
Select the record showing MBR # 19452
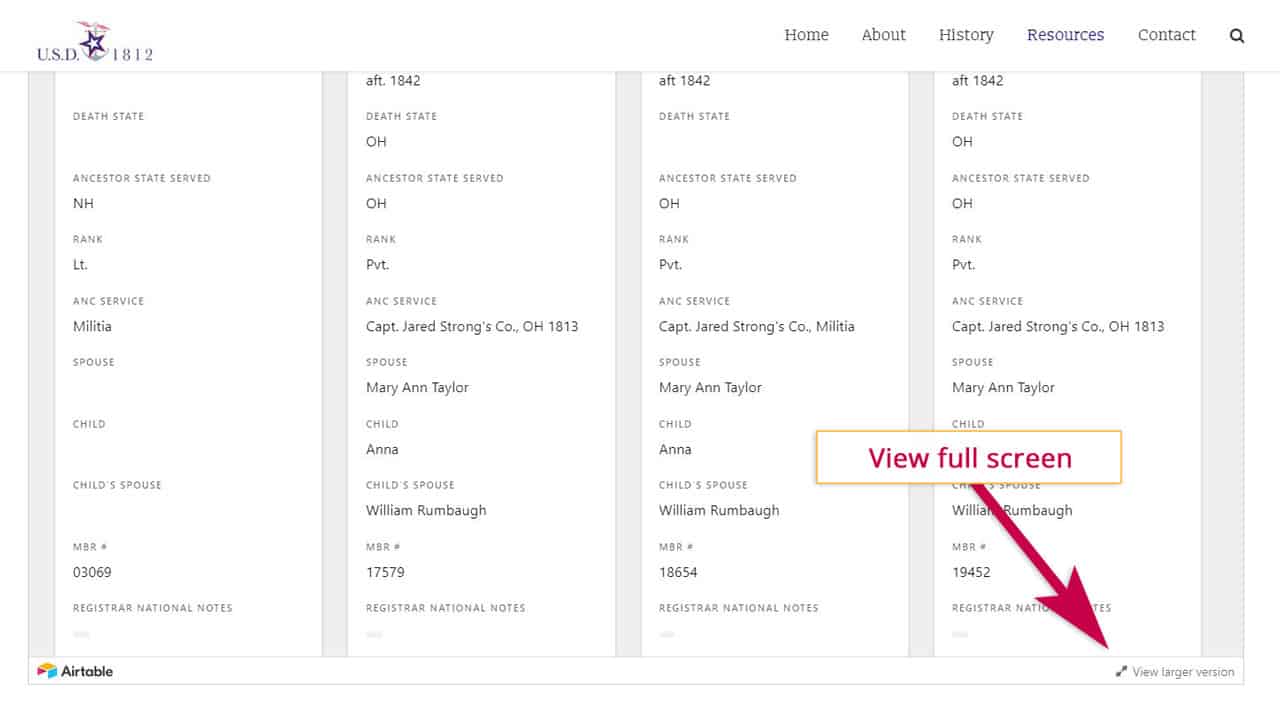pos(970,572)
